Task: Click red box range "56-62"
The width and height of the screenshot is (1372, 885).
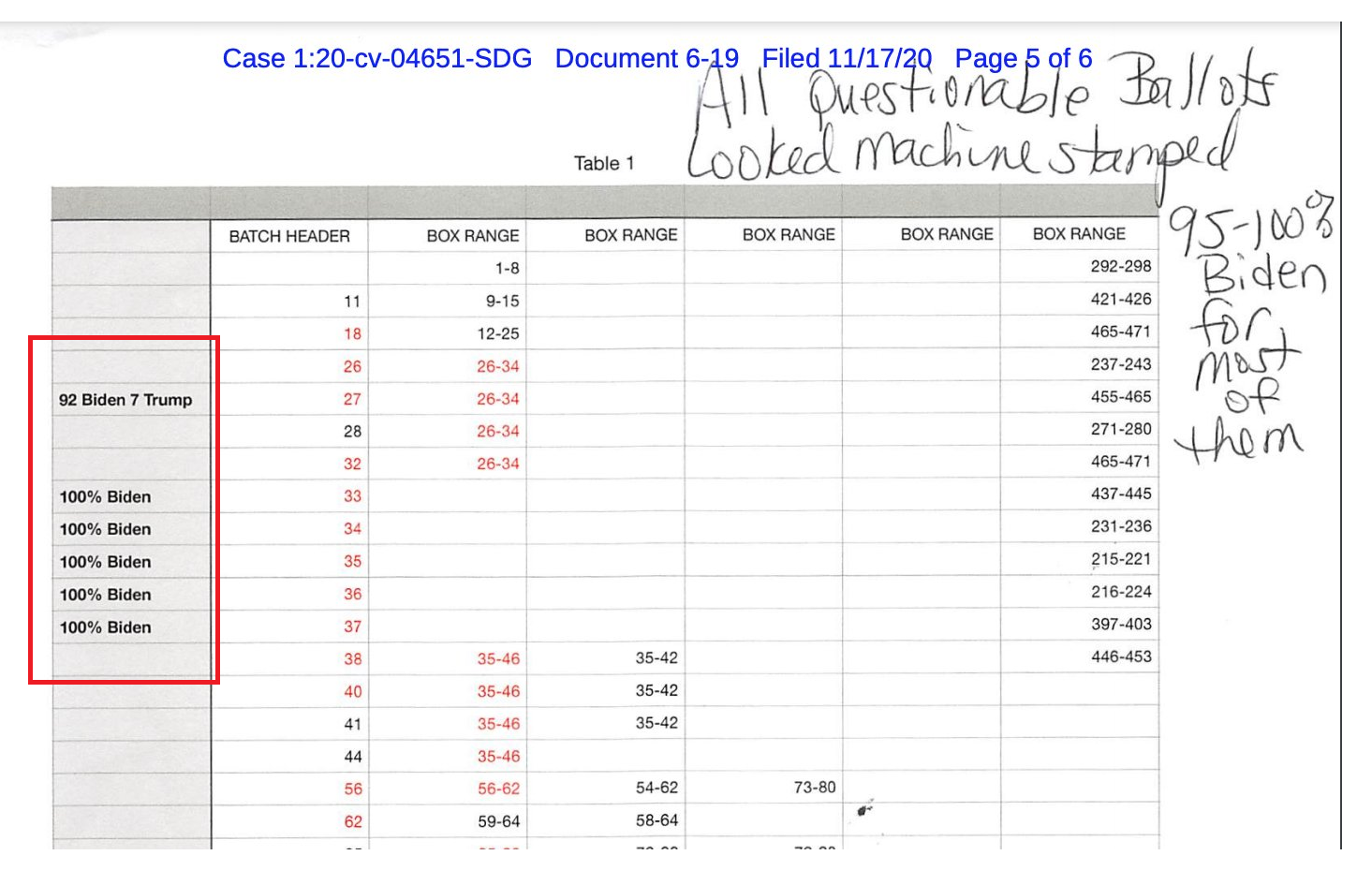Action: (498, 789)
